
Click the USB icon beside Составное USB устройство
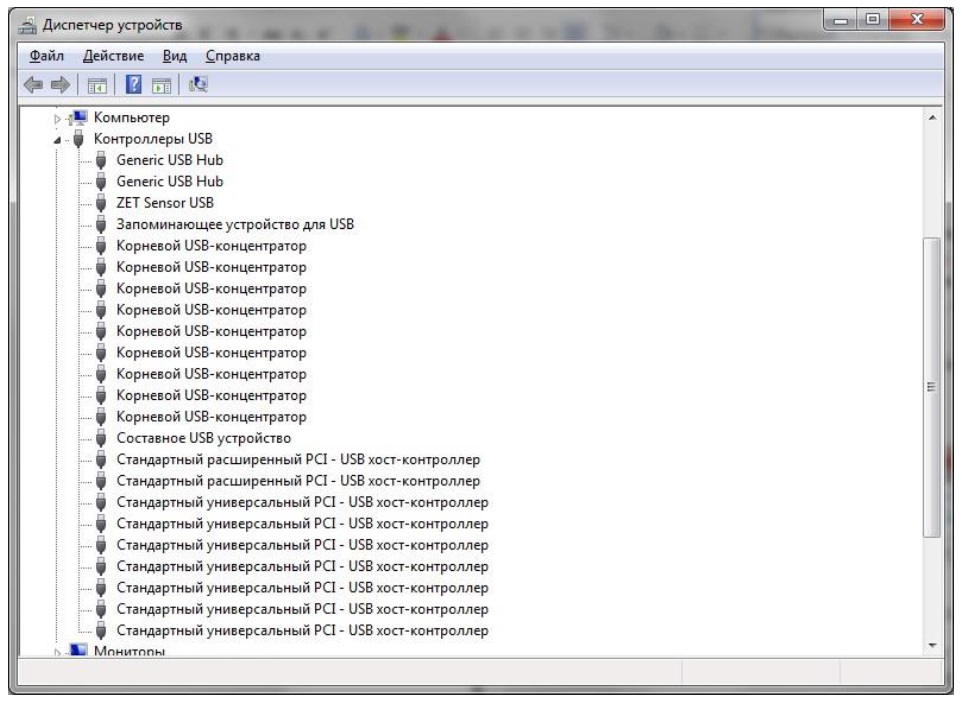pyautogui.click(x=101, y=438)
